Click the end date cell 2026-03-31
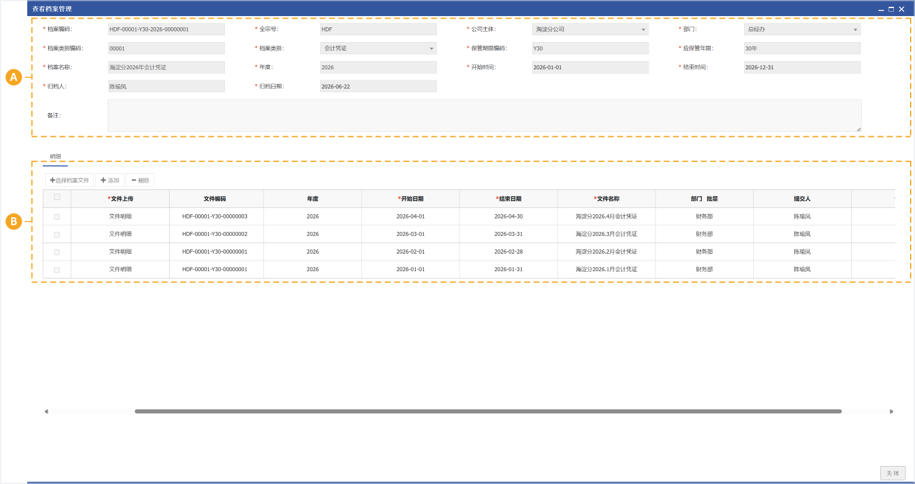915x484 pixels. (508, 234)
